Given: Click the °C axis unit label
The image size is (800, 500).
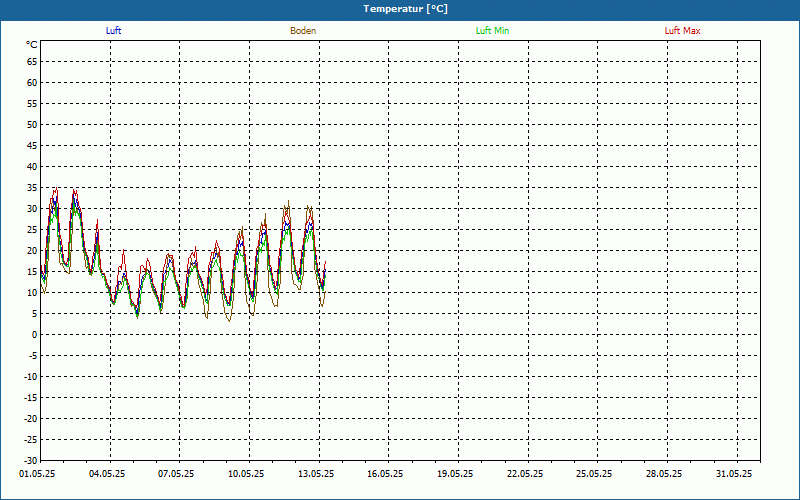Looking at the screenshot, I should (32, 45).
